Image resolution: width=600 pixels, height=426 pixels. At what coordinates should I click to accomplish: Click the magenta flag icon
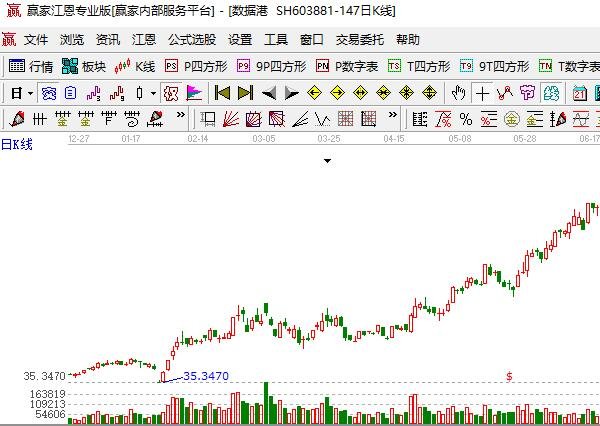(194, 93)
